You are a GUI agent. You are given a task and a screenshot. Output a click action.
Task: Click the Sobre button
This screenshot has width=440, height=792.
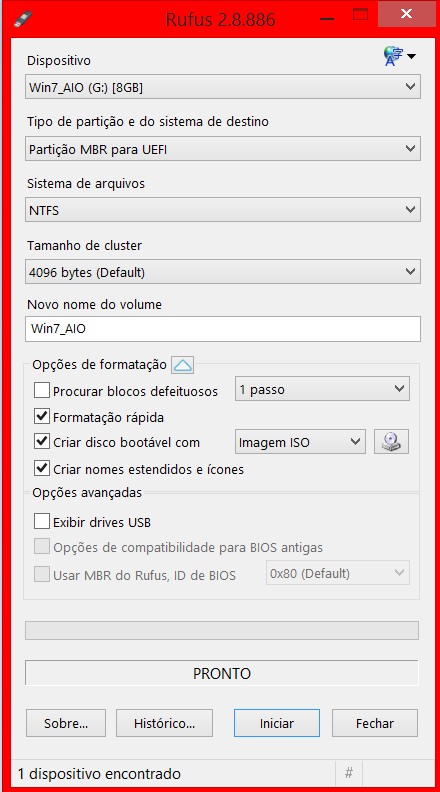pyautogui.click(x=66, y=723)
